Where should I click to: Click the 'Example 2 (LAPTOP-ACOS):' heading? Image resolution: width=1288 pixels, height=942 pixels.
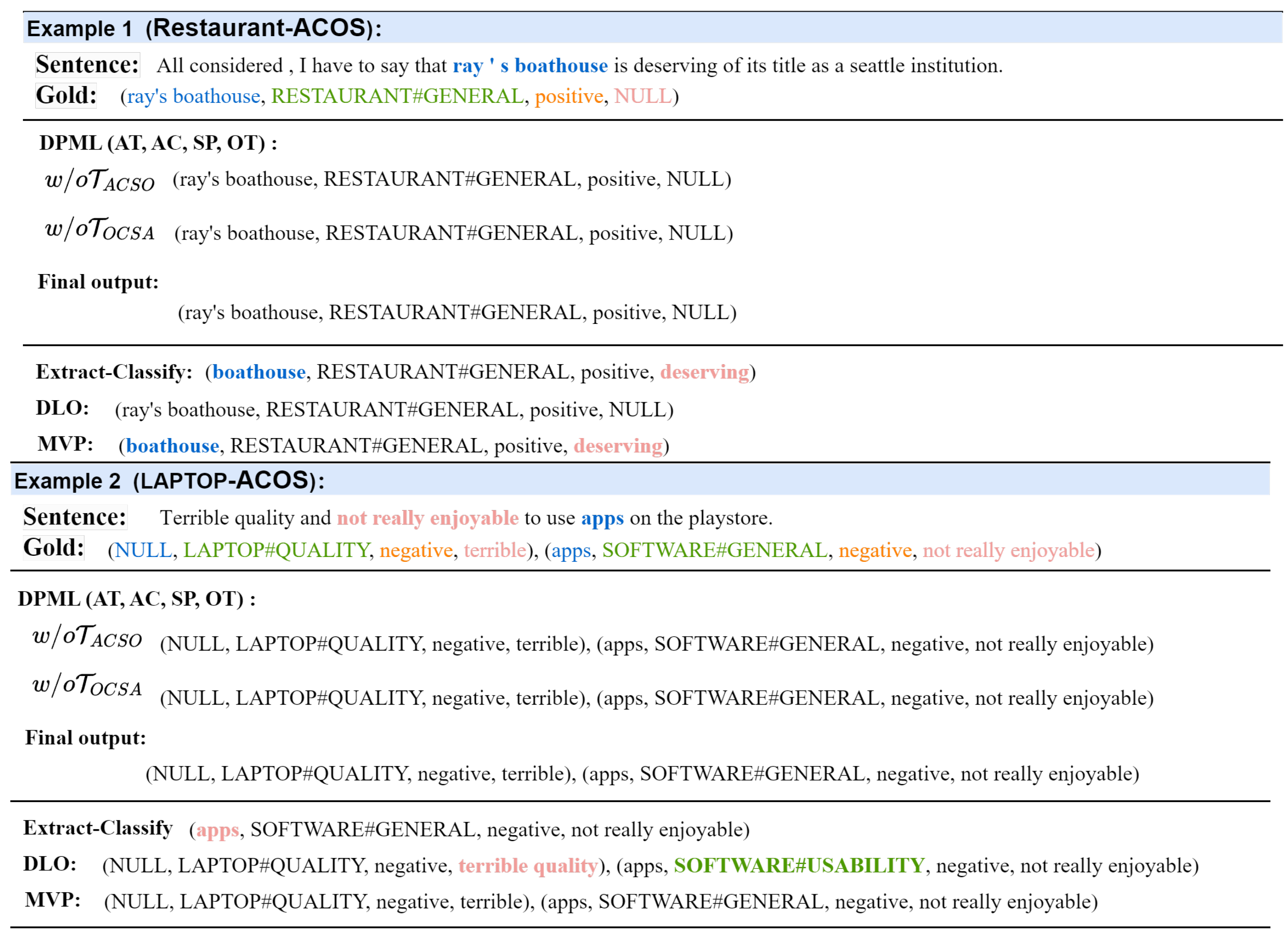coord(169,480)
